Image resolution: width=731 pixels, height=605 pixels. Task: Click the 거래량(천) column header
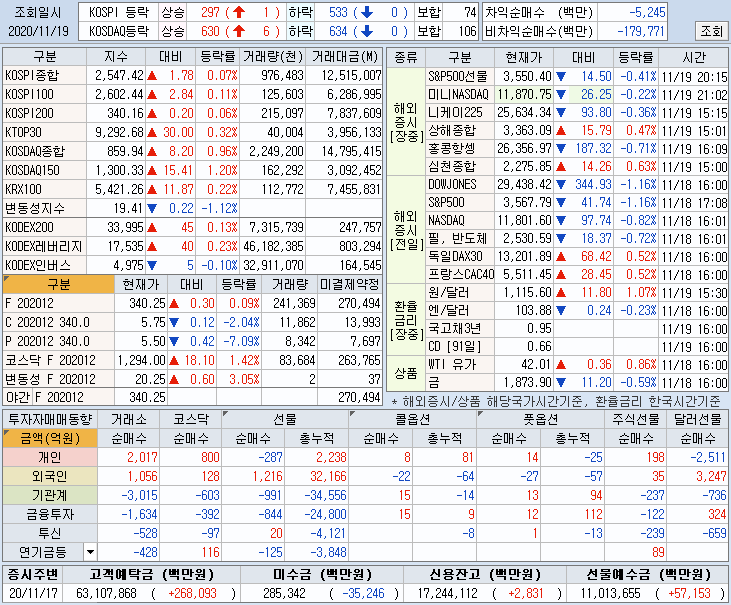tap(273, 57)
